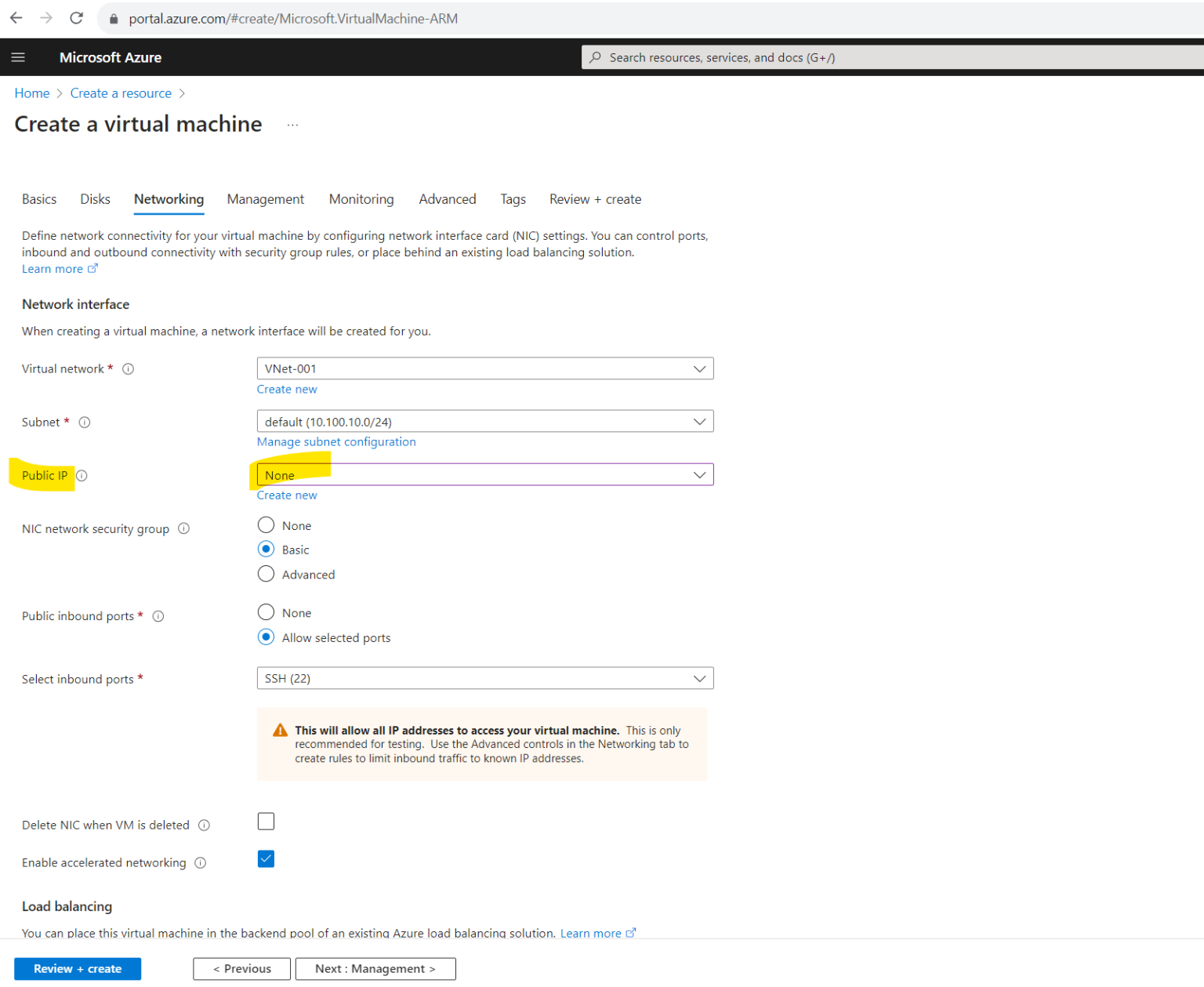Viewport: 1204px width, 987px height.
Task: Disable accelerated networking
Action: pos(266,858)
